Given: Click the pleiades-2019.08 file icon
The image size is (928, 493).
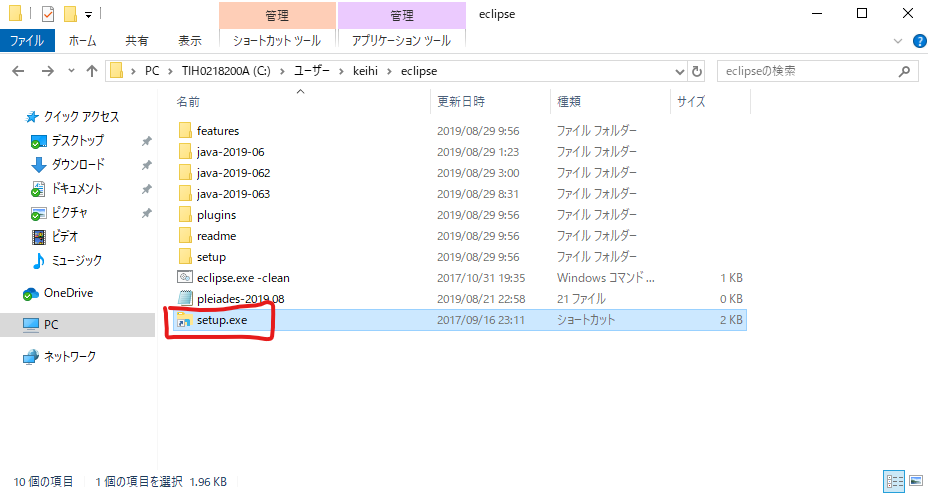Looking at the screenshot, I should pos(185,298).
